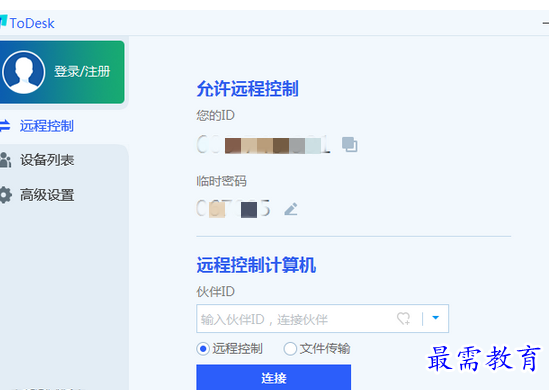Click the 高级设置 gear icon

[5, 195]
